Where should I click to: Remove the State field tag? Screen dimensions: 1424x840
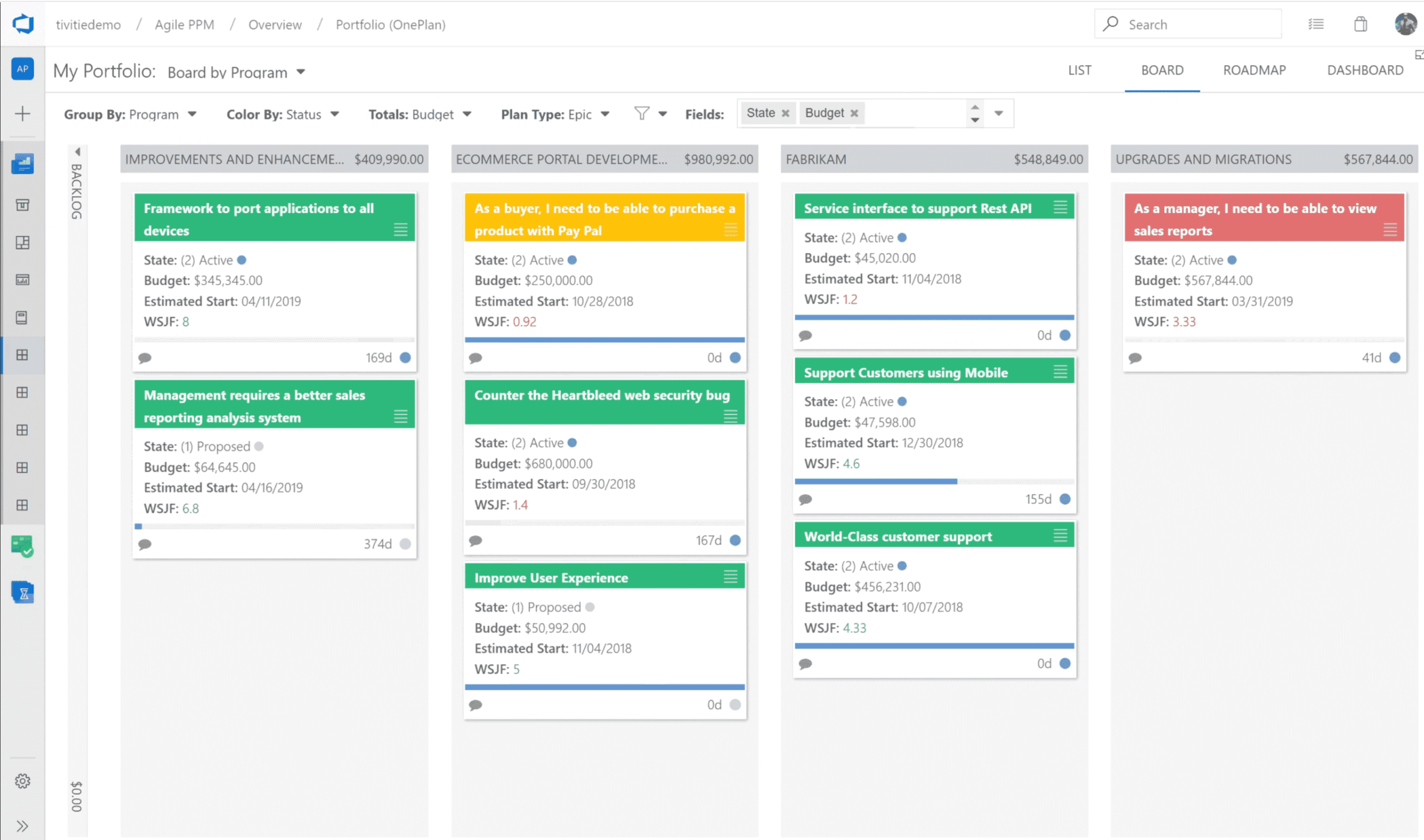785,113
